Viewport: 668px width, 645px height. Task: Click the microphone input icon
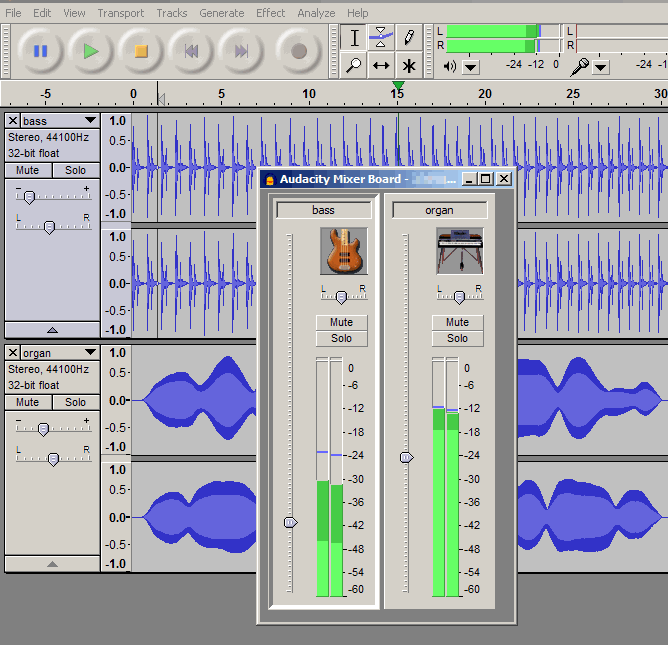coord(580,67)
